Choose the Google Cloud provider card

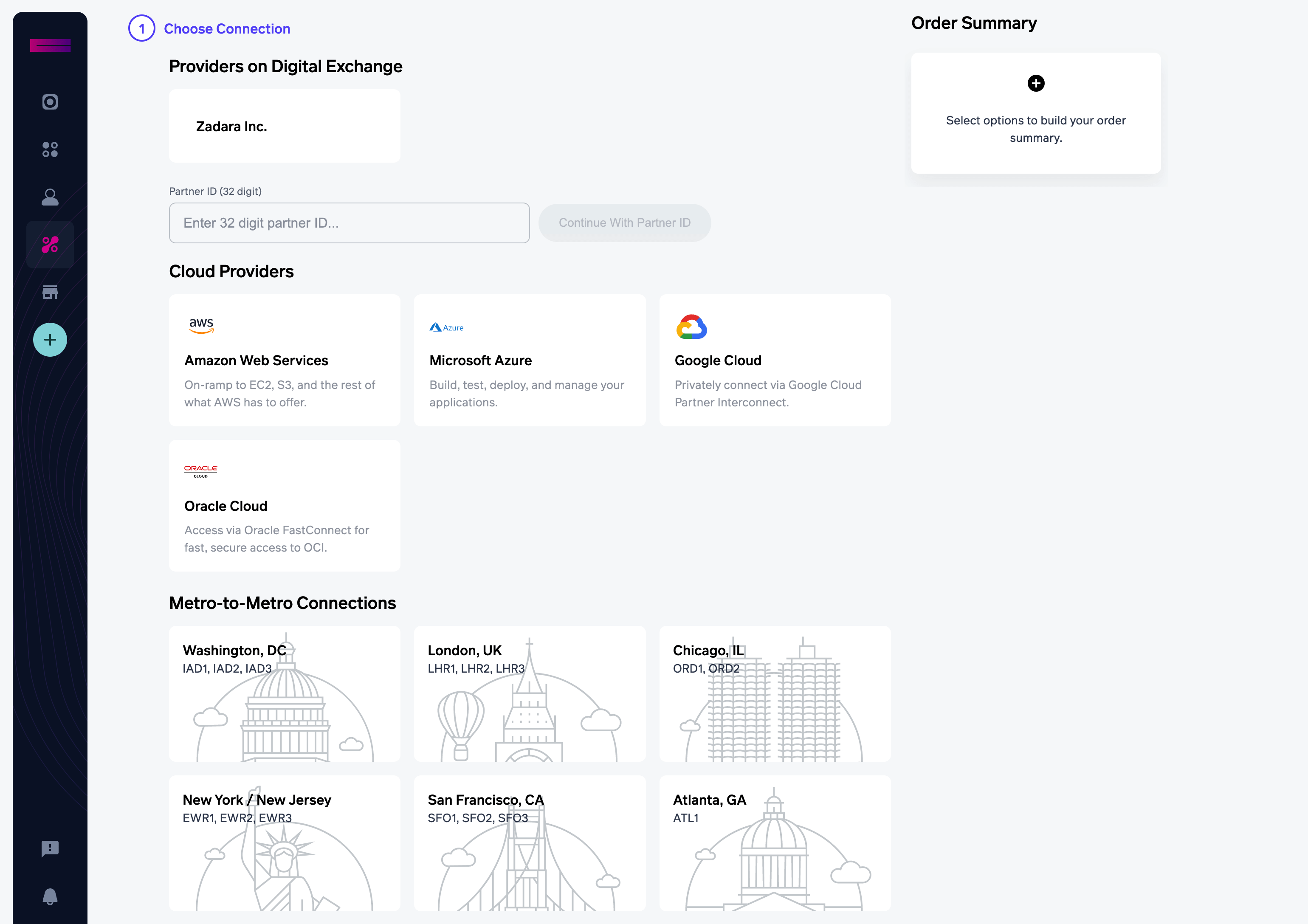pos(775,360)
